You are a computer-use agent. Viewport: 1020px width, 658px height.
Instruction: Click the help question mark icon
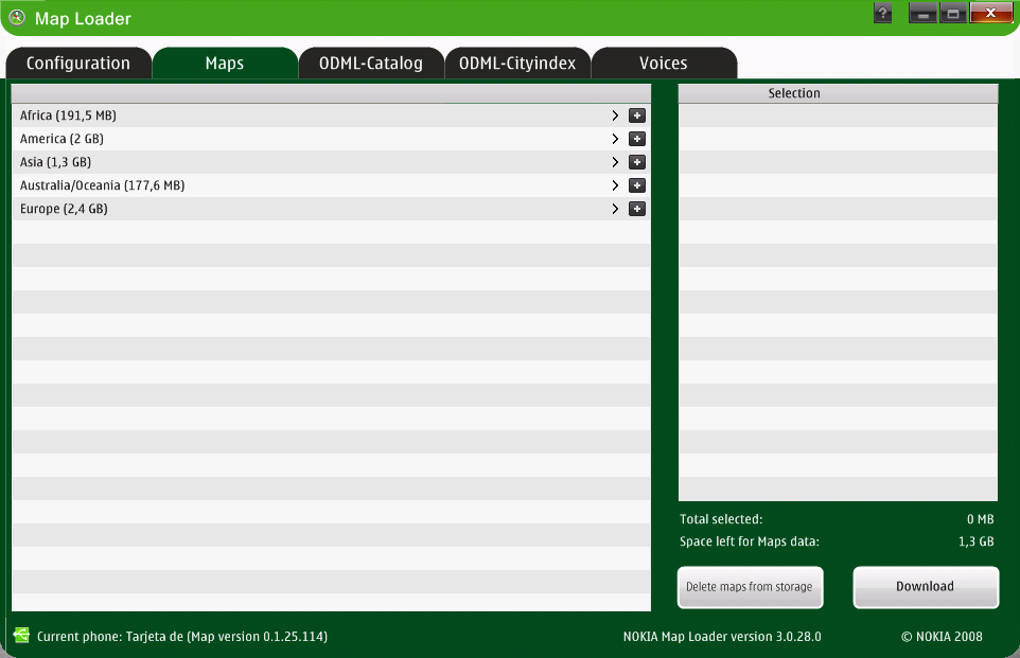[x=883, y=13]
